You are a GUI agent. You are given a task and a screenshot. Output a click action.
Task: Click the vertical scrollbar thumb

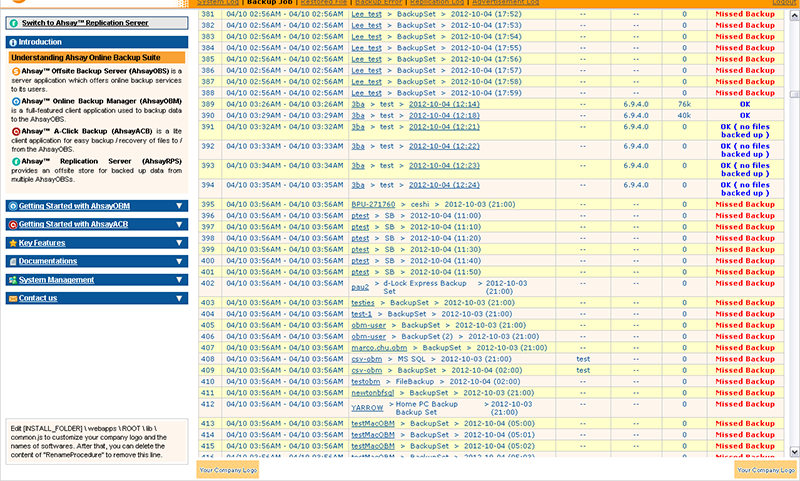pyautogui.click(x=794, y=94)
